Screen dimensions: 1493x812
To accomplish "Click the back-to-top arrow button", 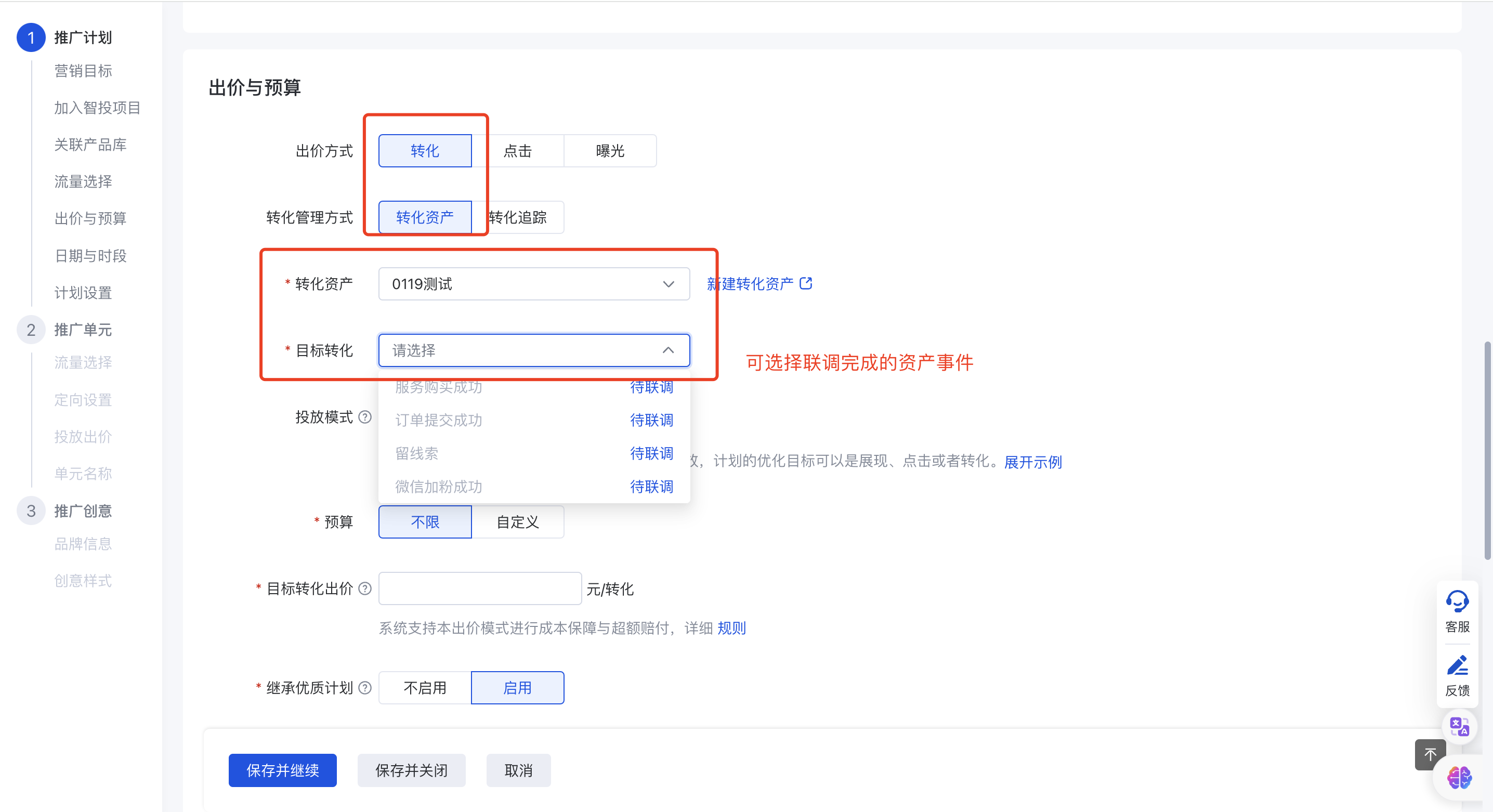I will pyautogui.click(x=1429, y=754).
